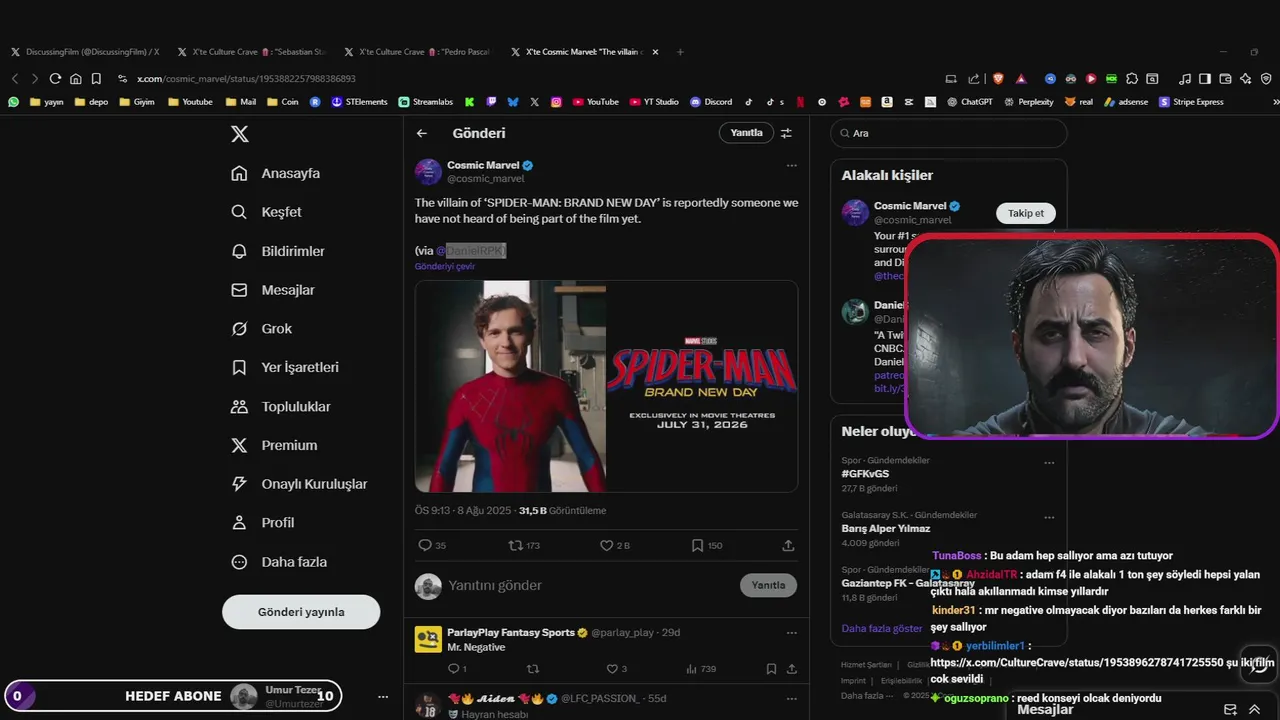Click the Ara search box

coord(949,133)
